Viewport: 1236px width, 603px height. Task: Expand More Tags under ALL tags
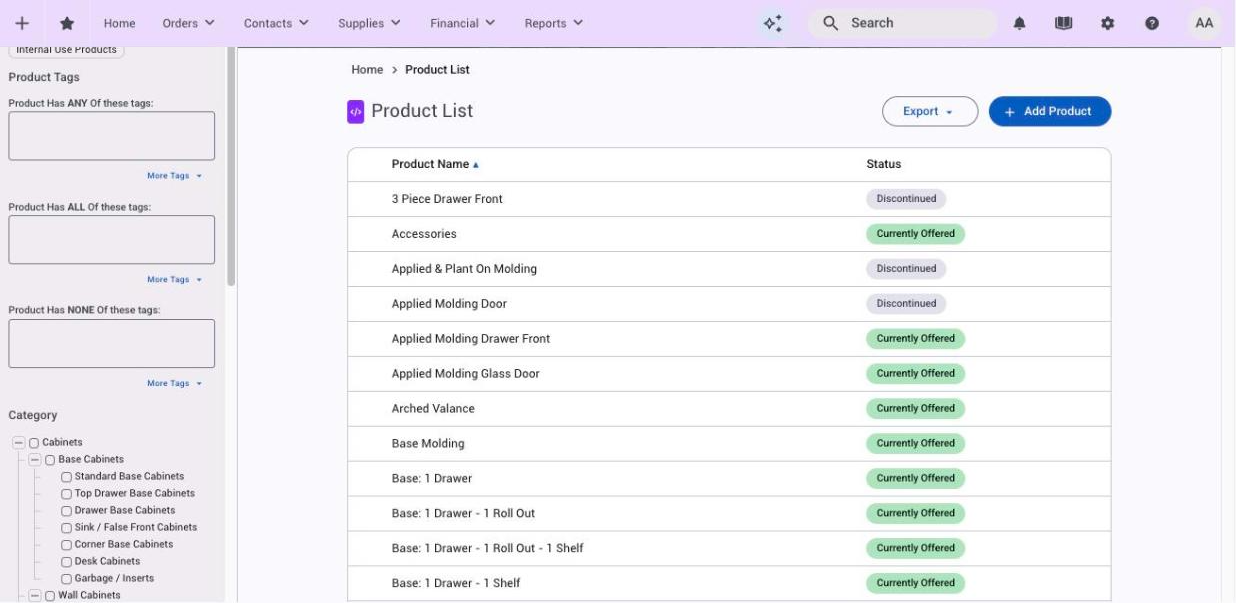174,280
